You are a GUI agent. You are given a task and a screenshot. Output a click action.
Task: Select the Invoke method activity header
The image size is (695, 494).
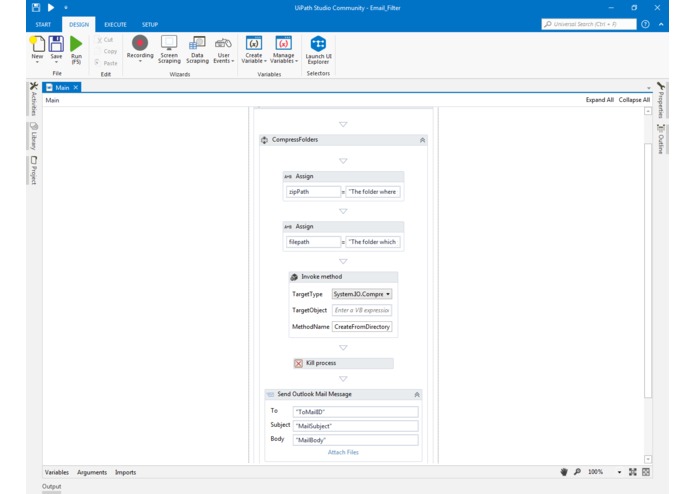pyautogui.click(x=343, y=277)
